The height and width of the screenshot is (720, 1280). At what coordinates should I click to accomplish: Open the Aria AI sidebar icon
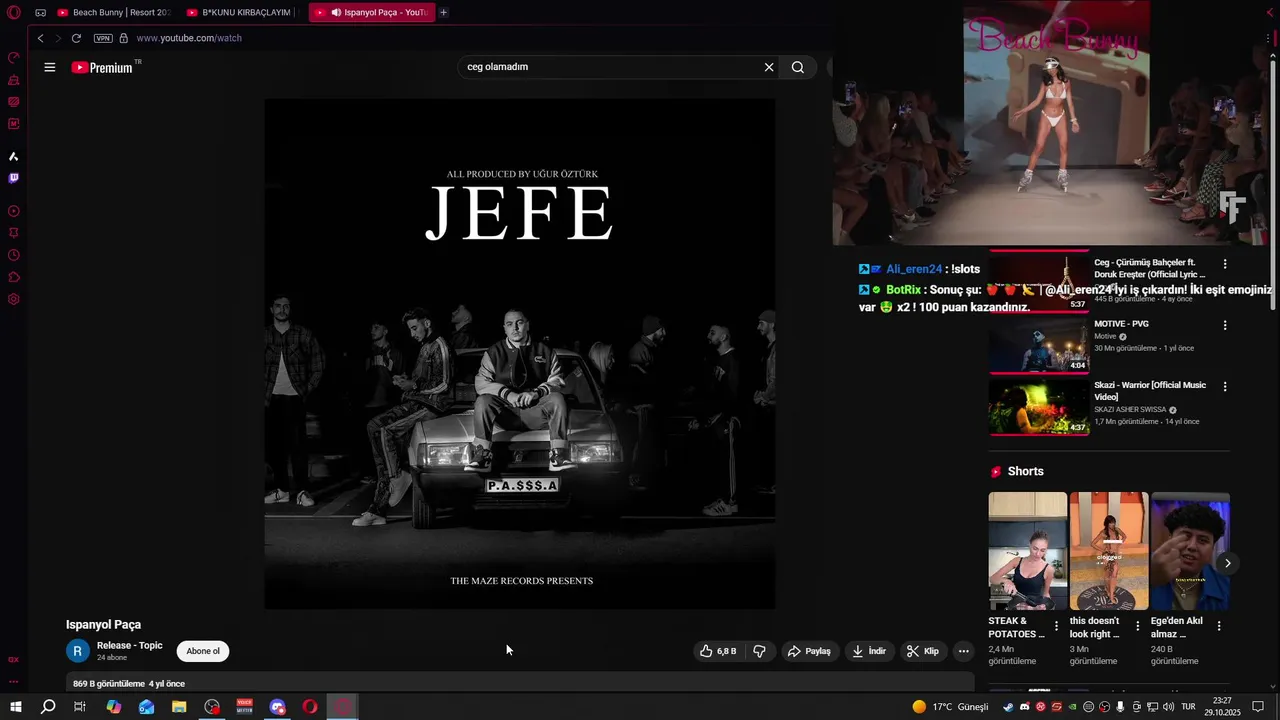tap(14, 156)
